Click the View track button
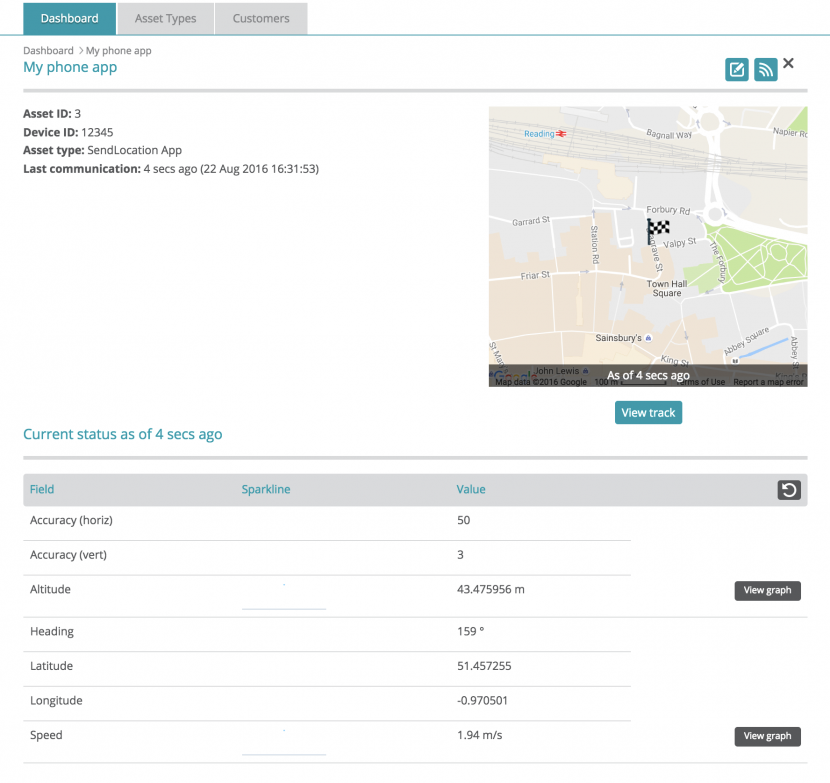The width and height of the screenshot is (830, 783). 648,413
